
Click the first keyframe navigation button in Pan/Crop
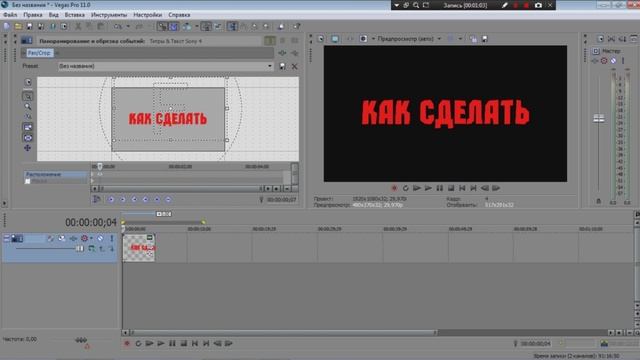coord(111,200)
